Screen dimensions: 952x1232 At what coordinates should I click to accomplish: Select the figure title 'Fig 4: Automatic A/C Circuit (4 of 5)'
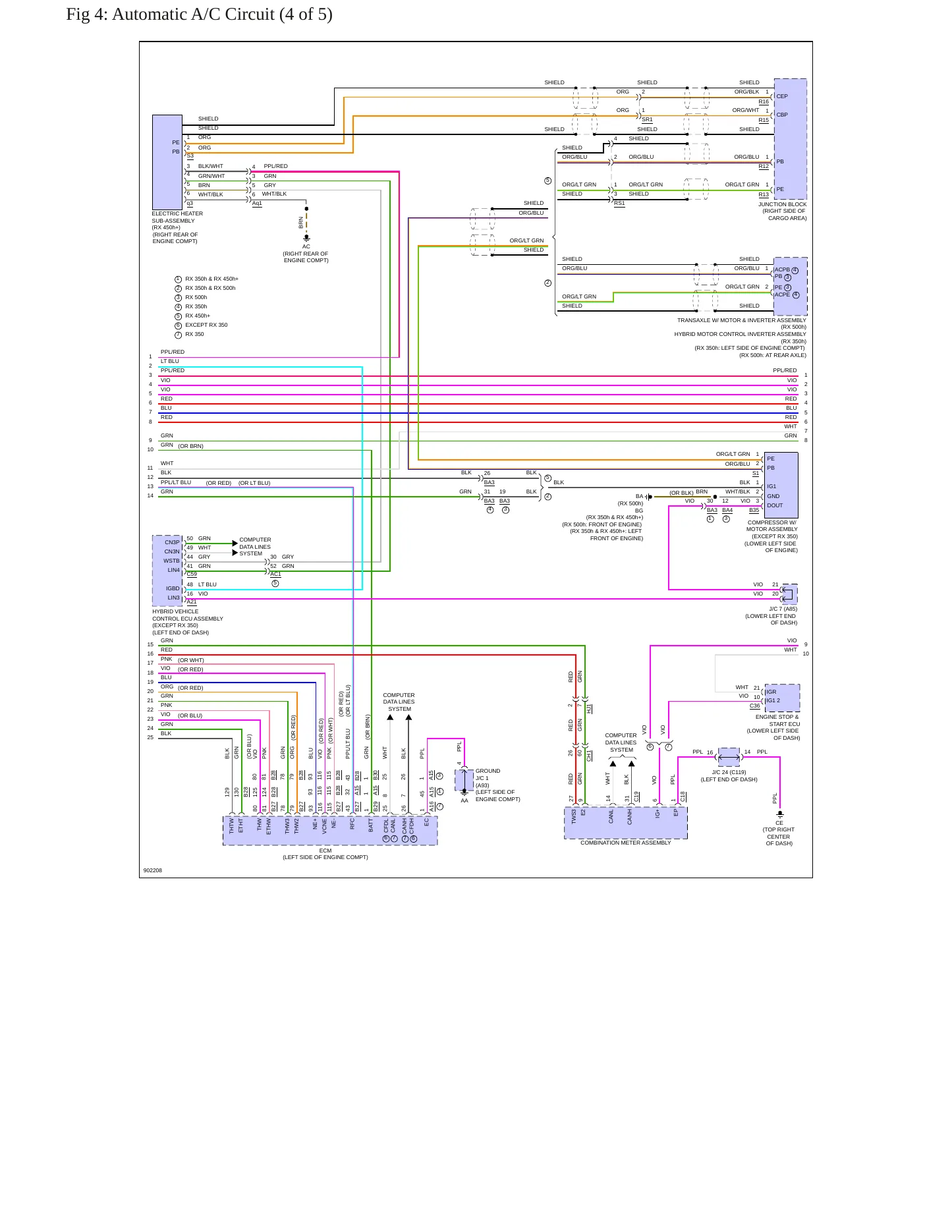[199, 14]
